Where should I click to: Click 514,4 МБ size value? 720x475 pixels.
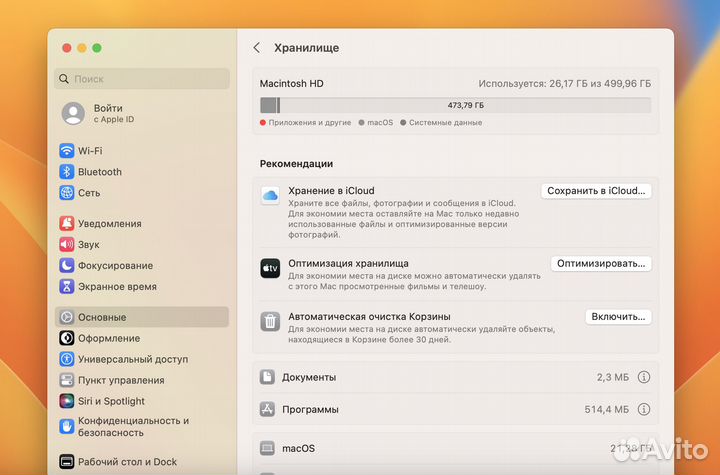point(607,409)
